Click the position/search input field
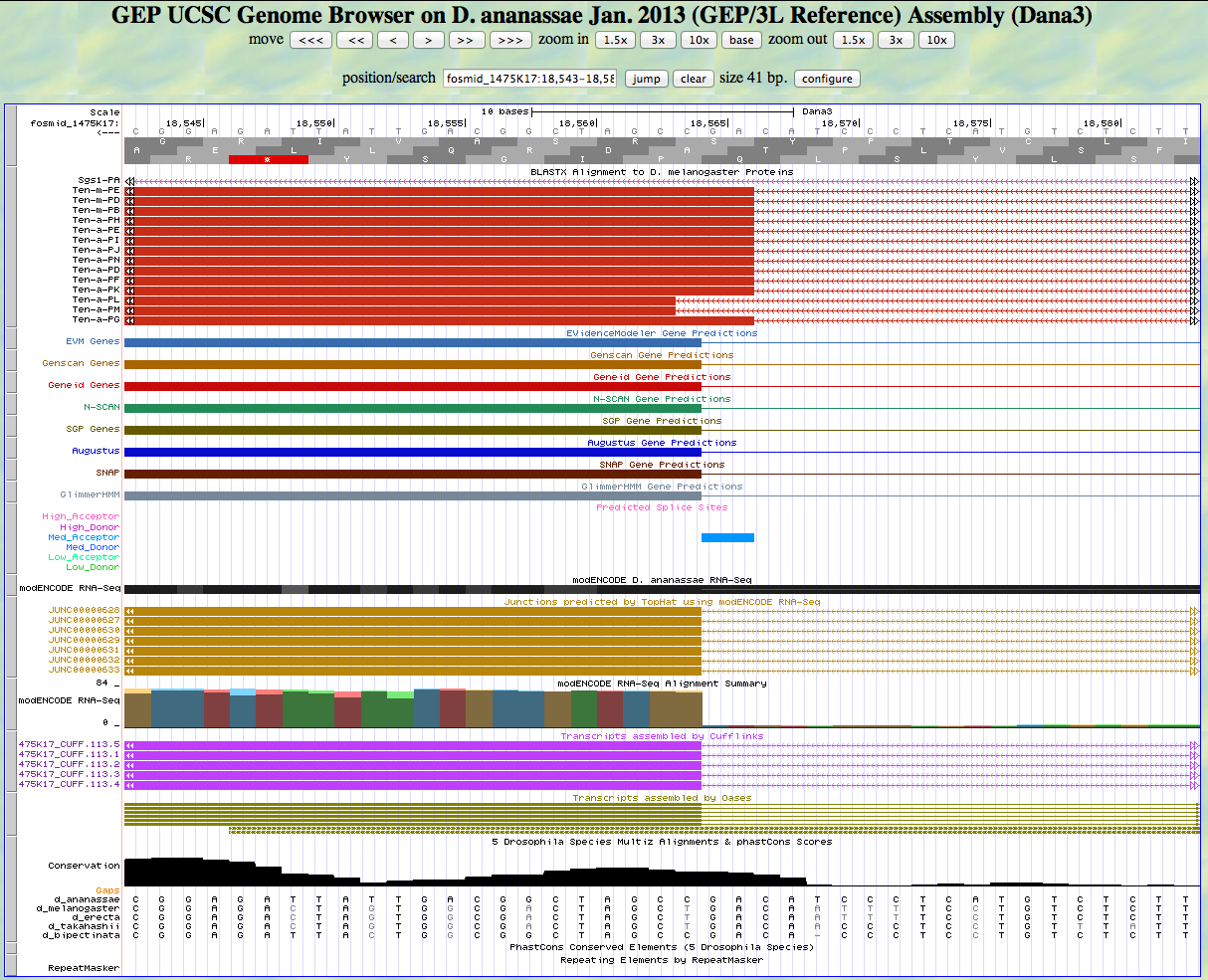The image size is (1208, 980). click(x=530, y=79)
